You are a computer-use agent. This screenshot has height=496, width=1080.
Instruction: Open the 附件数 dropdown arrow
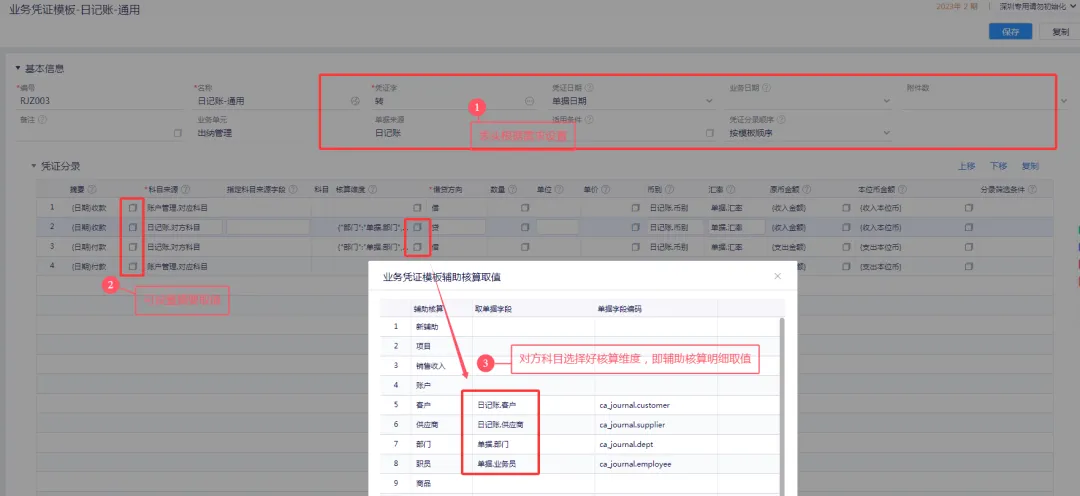pyautogui.click(x=1064, y=101)
